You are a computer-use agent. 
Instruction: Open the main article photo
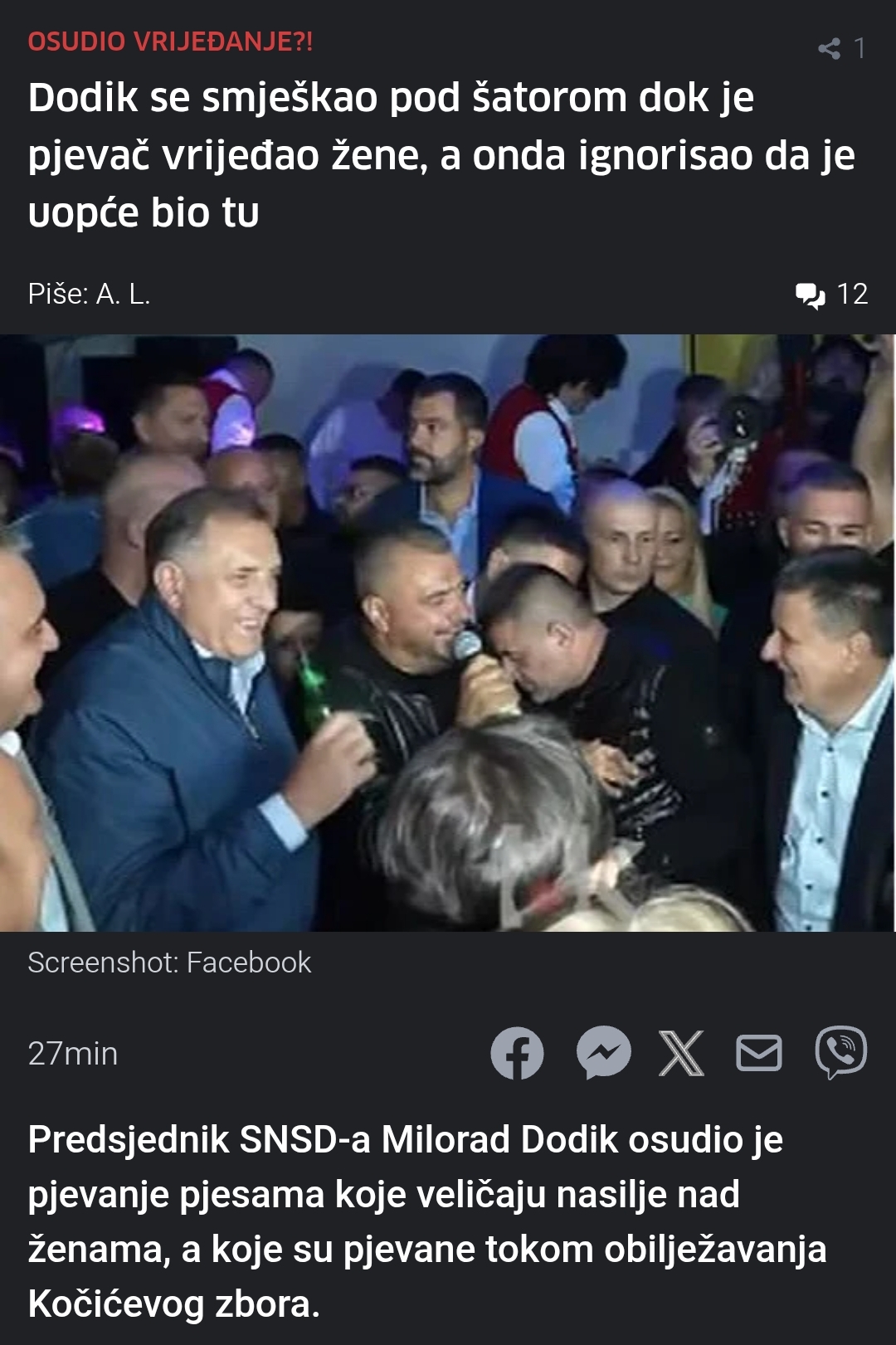(448, 632)
